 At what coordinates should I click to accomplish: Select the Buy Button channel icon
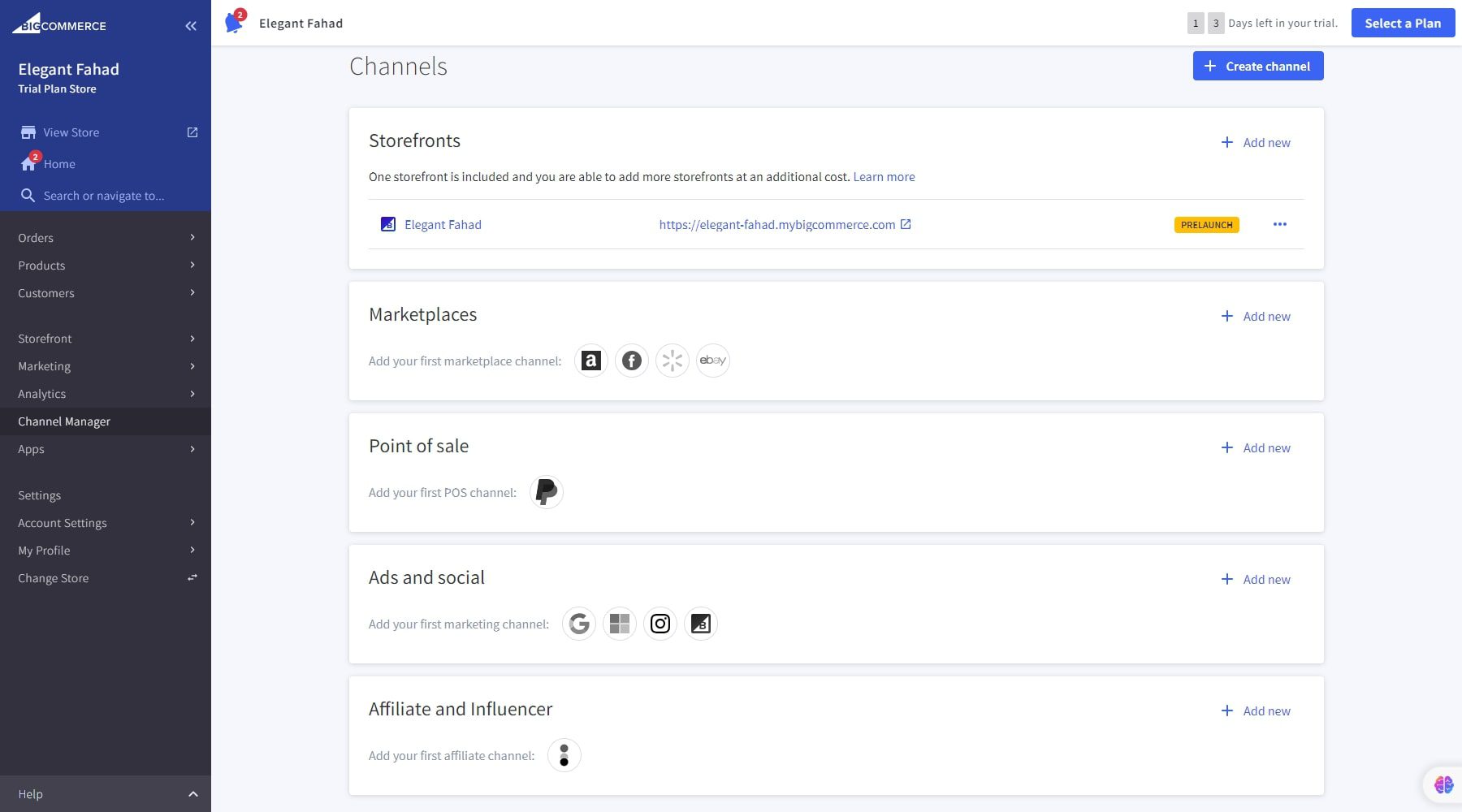pos(700,623)
